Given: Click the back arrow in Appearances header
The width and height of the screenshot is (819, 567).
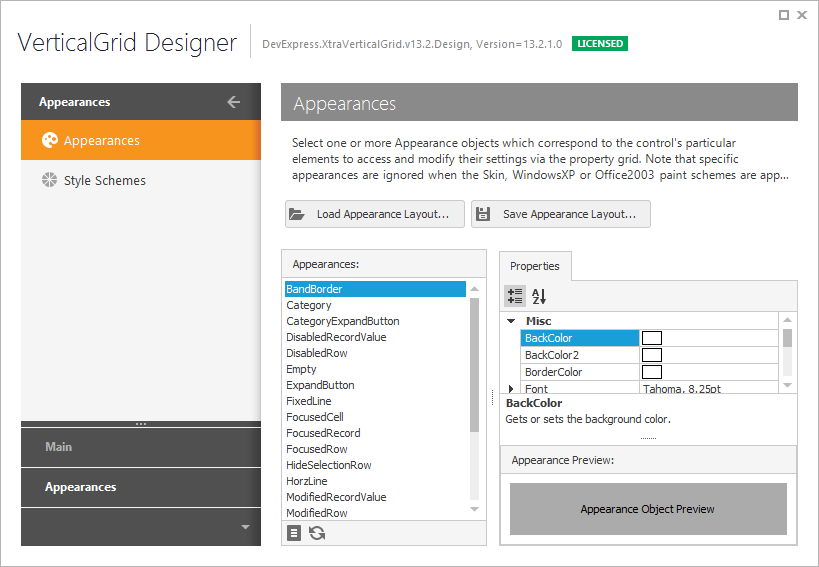Looking at the screenshot, I should tap(233, 102).
